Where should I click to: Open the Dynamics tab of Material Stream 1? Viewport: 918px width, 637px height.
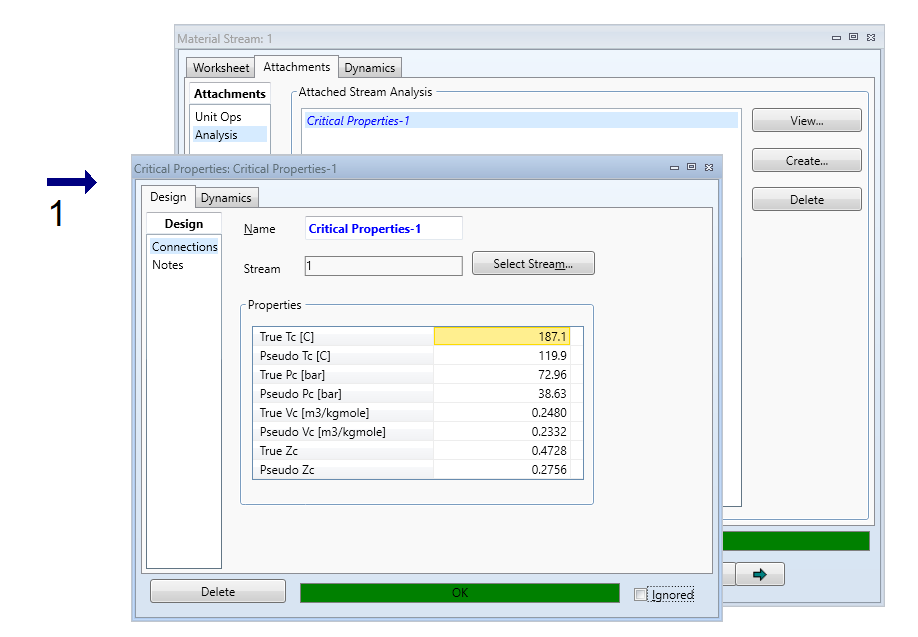(369, 67)
